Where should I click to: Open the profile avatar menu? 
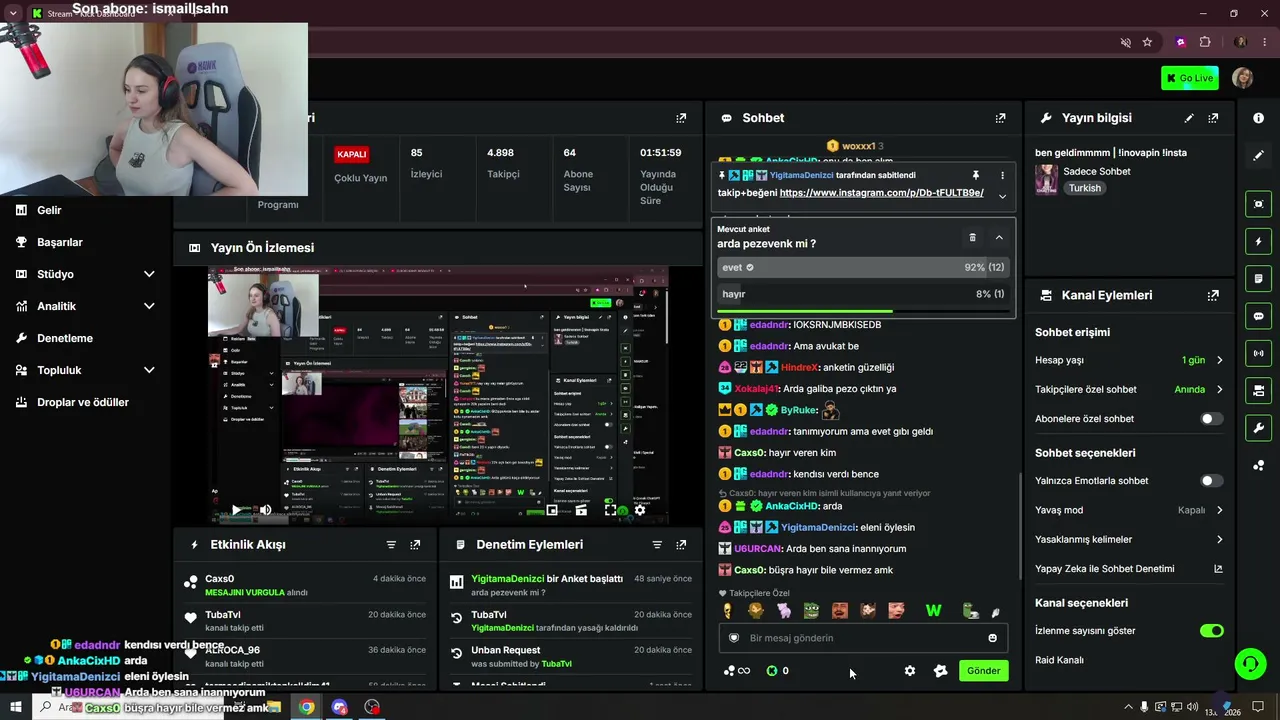pos(1243,78)
